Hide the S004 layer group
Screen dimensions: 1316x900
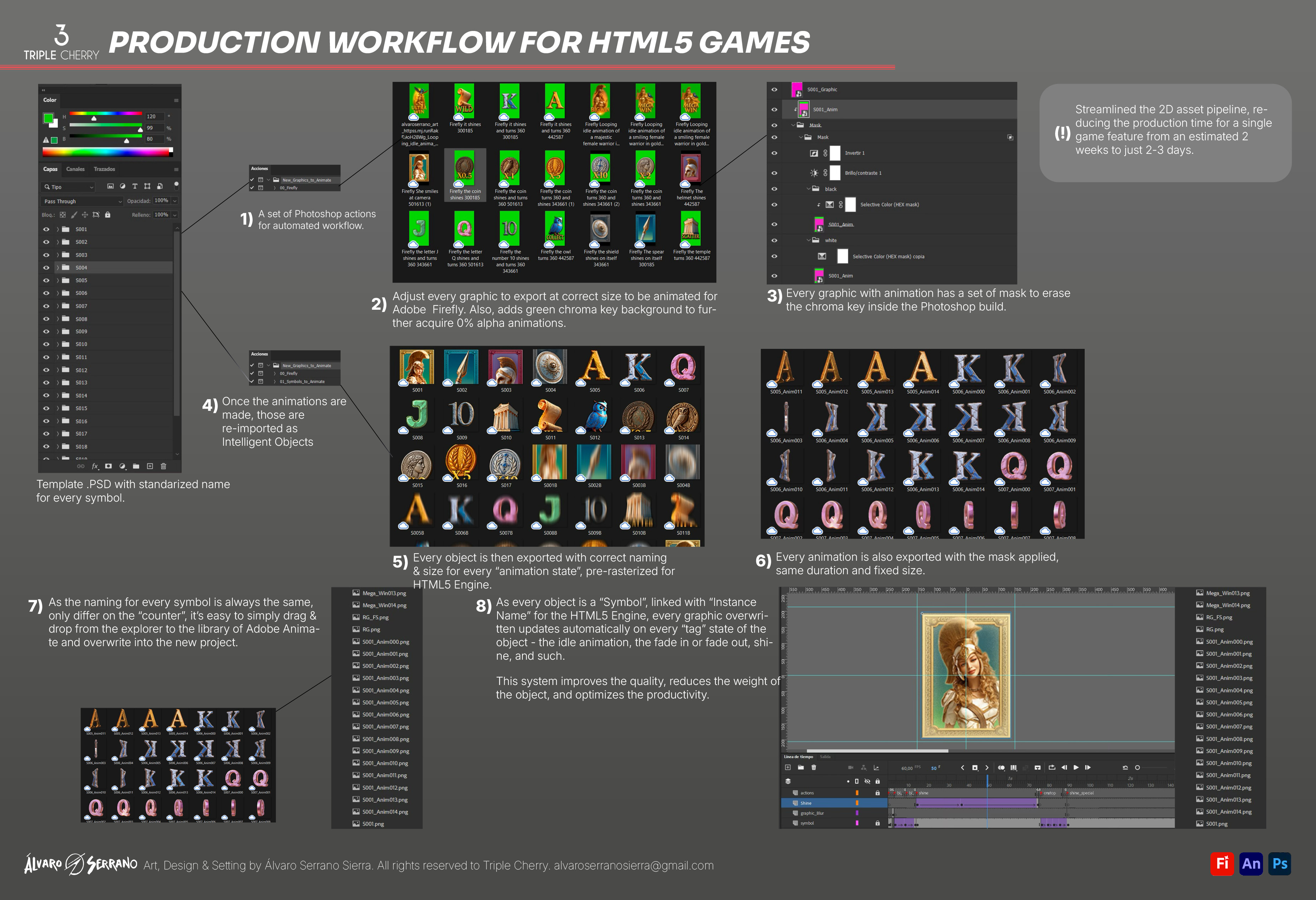coord(46,267)
